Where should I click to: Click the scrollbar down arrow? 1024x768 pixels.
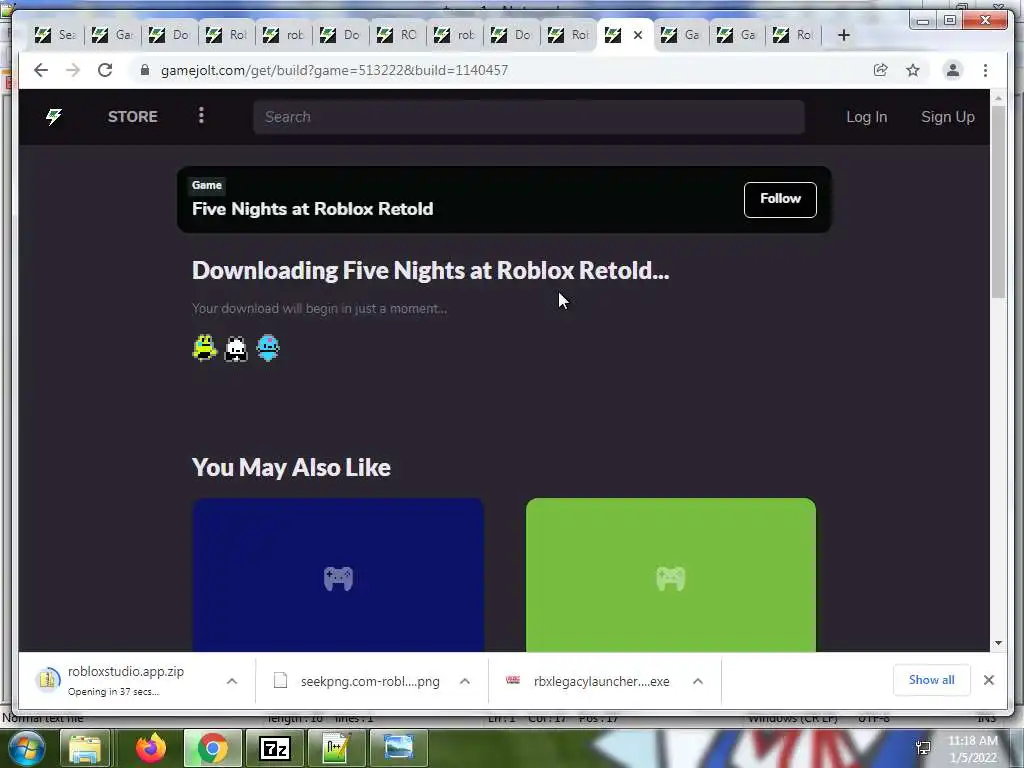[x=998, y=643]
